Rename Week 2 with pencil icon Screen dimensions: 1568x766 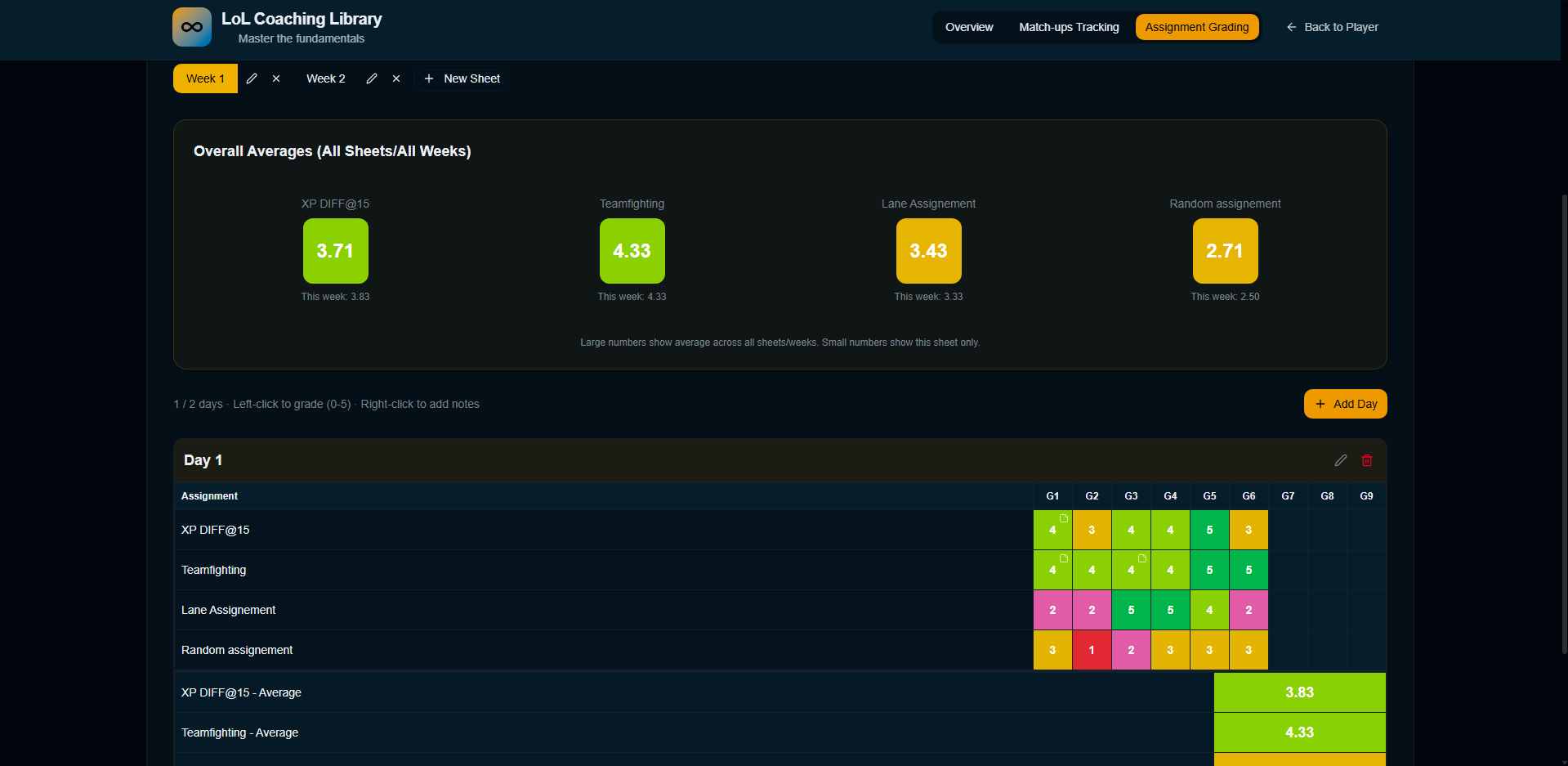pos(372,78)
